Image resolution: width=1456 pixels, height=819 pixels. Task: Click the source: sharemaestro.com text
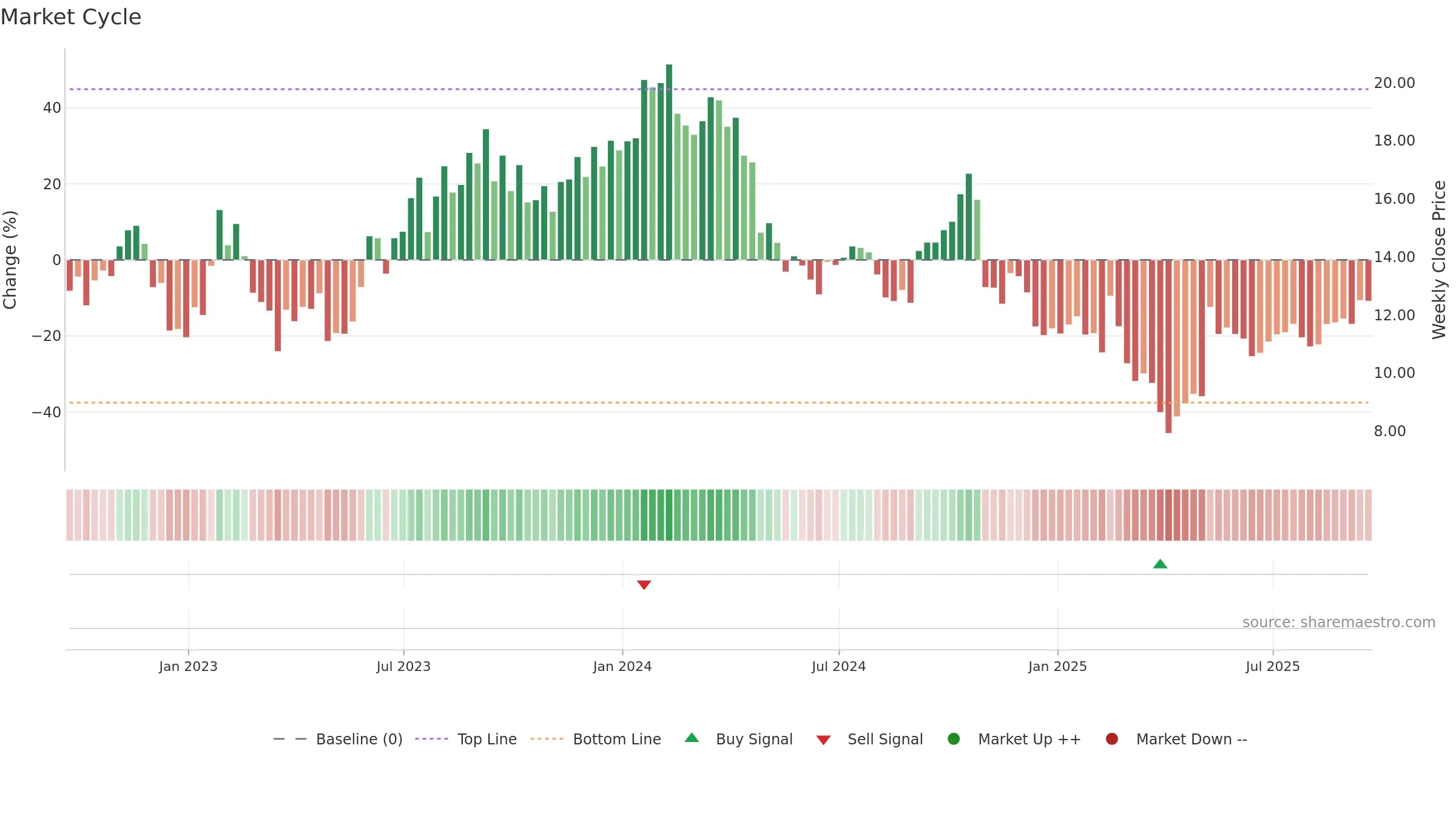point(1339,622)
